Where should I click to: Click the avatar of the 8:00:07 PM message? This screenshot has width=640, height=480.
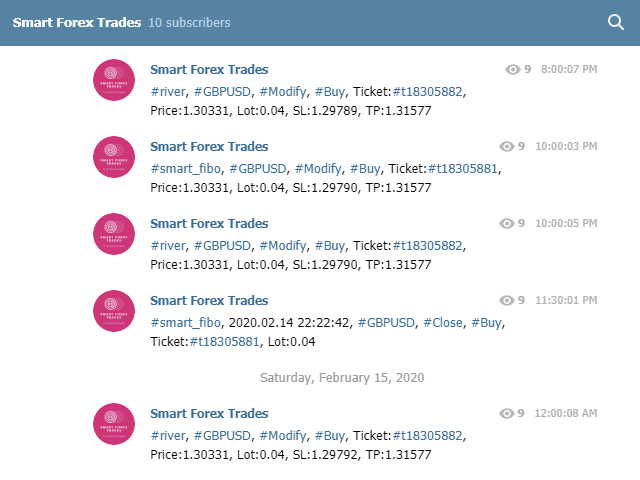click(114, 80)
